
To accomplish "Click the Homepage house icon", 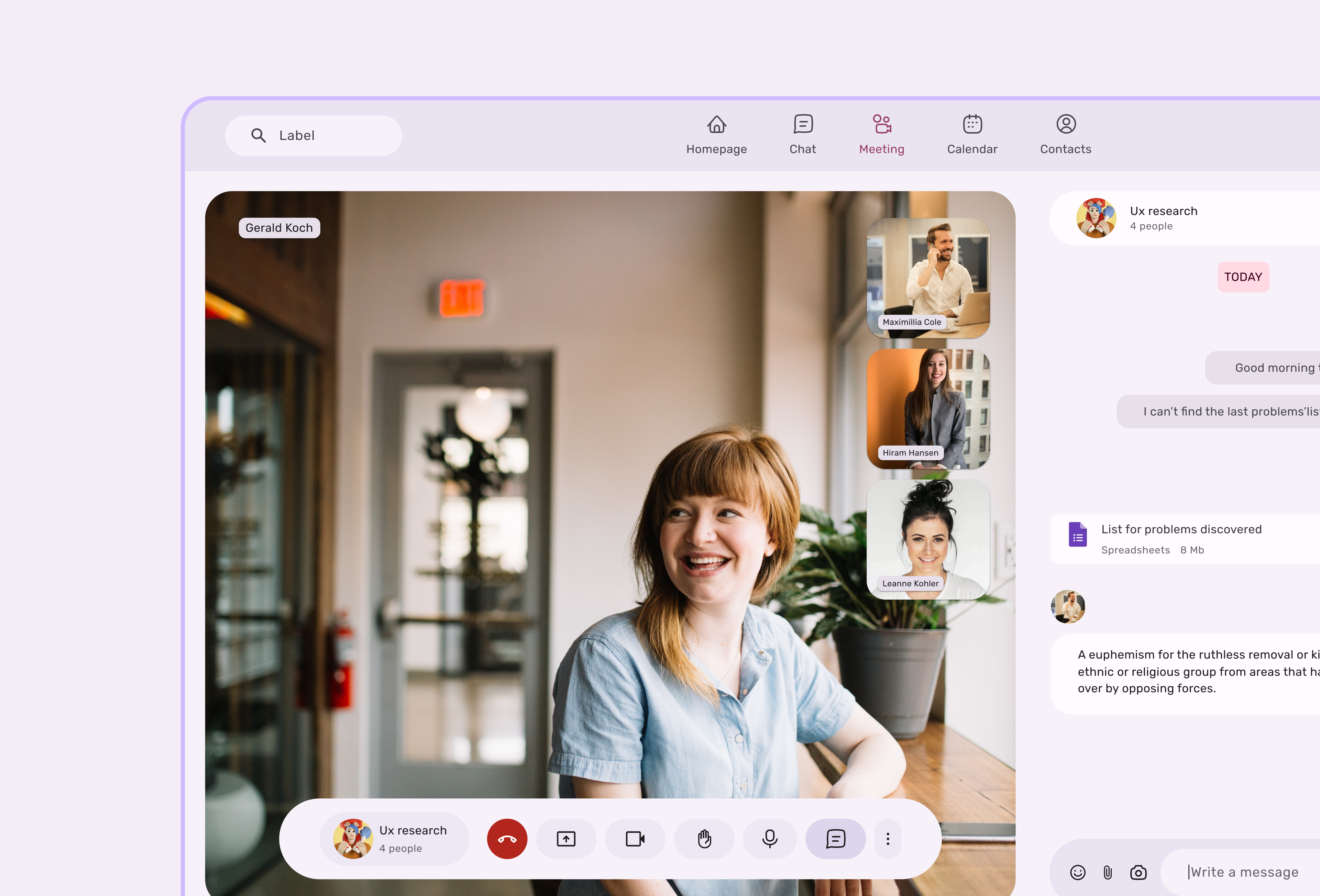I will tap(716, 124).
